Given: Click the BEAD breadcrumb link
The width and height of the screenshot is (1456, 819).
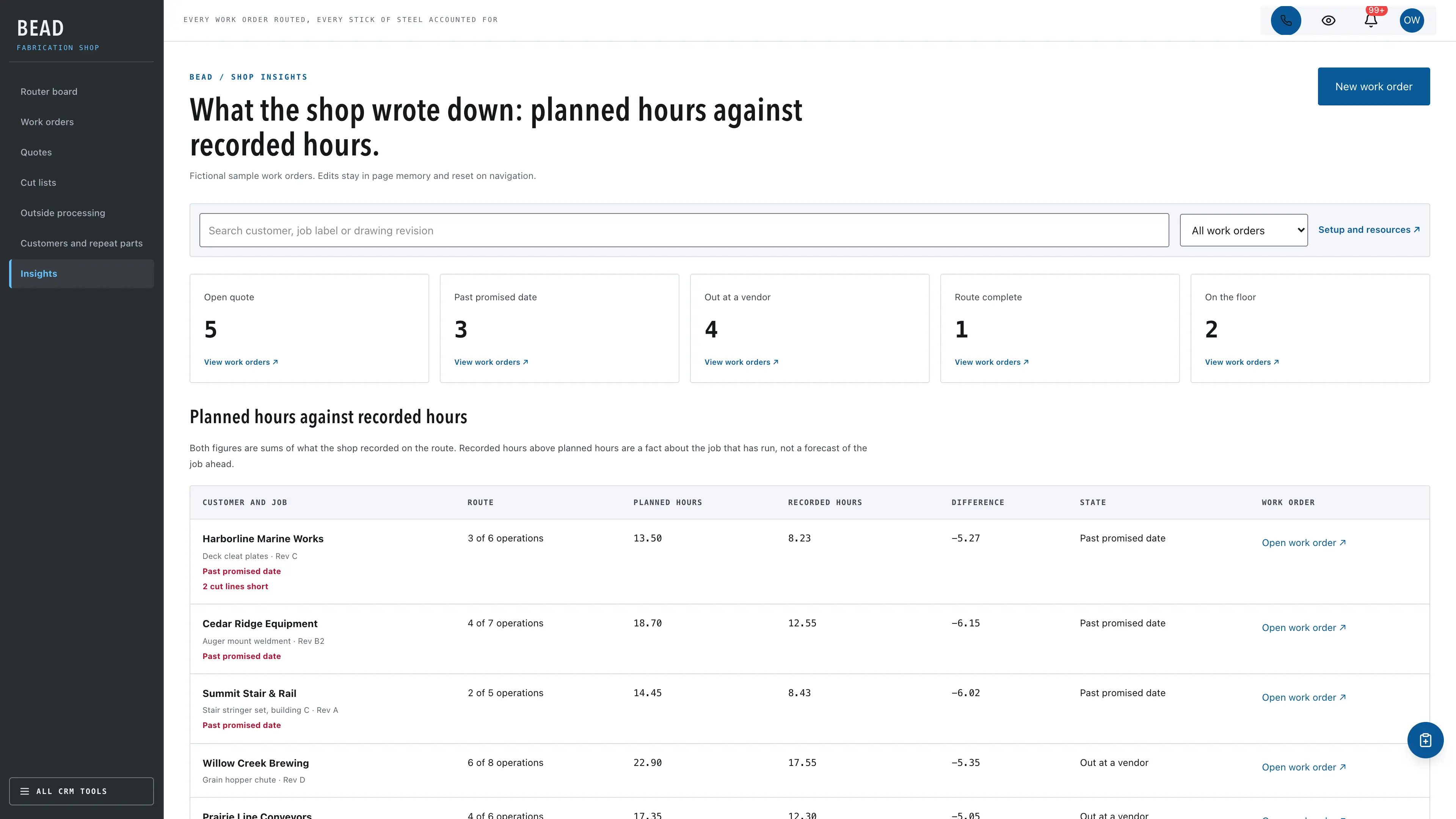Looking at the screenshot, I should 201,77.
